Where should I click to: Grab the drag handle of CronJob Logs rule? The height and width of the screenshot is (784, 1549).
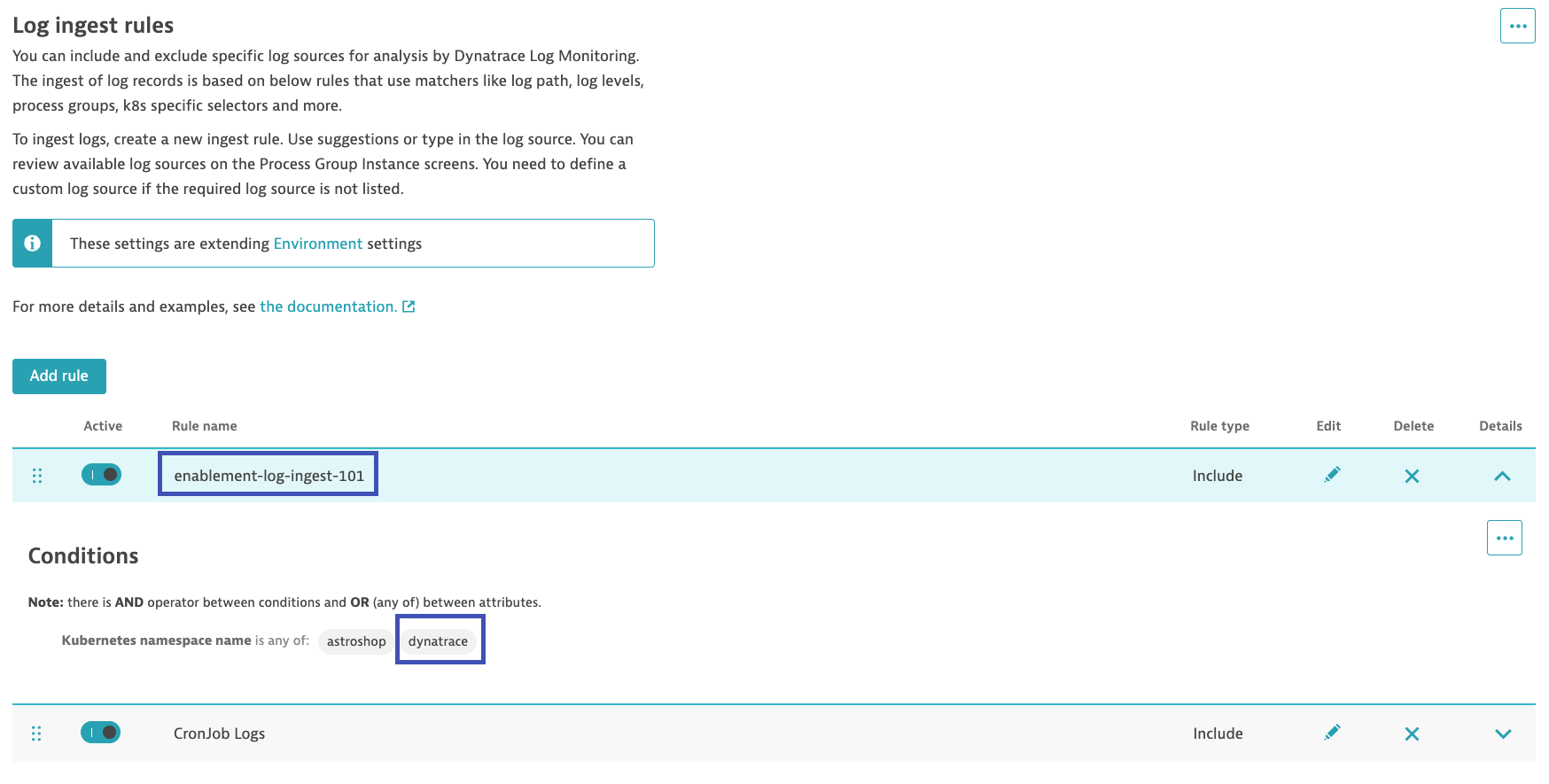tap(36, 734)
